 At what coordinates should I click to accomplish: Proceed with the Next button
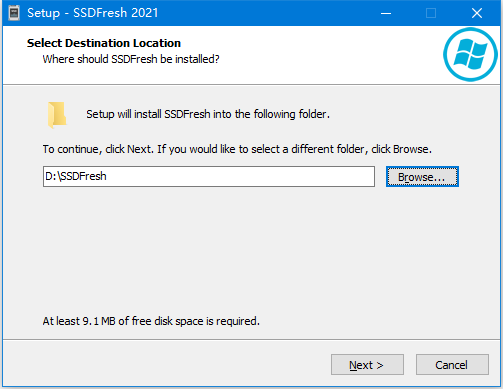pos(367,365)
